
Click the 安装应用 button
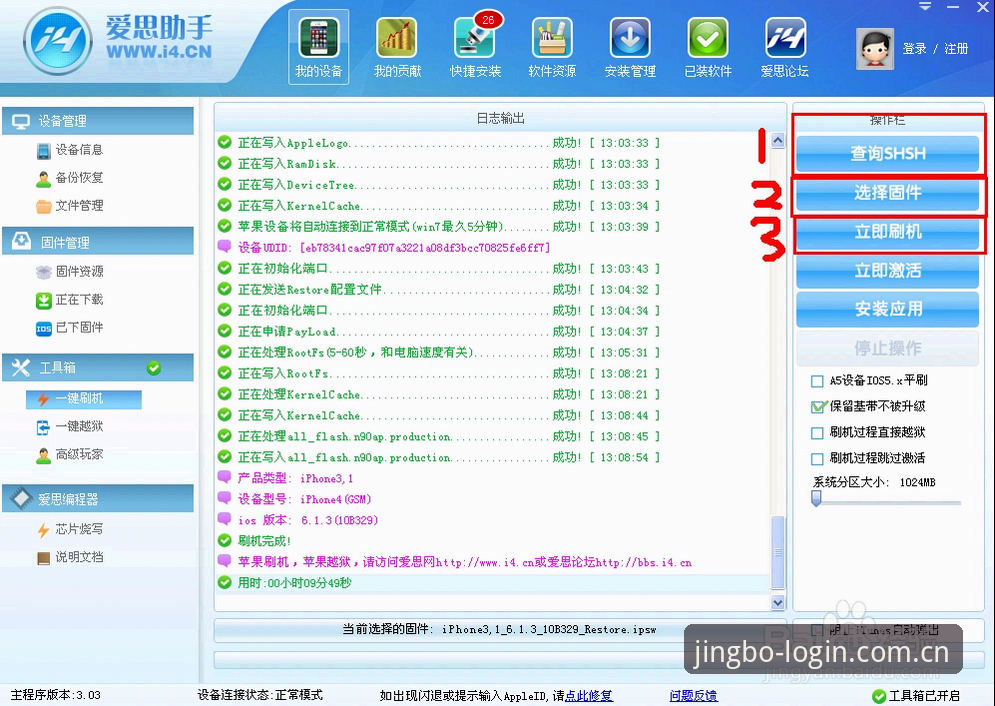point(887,309)
